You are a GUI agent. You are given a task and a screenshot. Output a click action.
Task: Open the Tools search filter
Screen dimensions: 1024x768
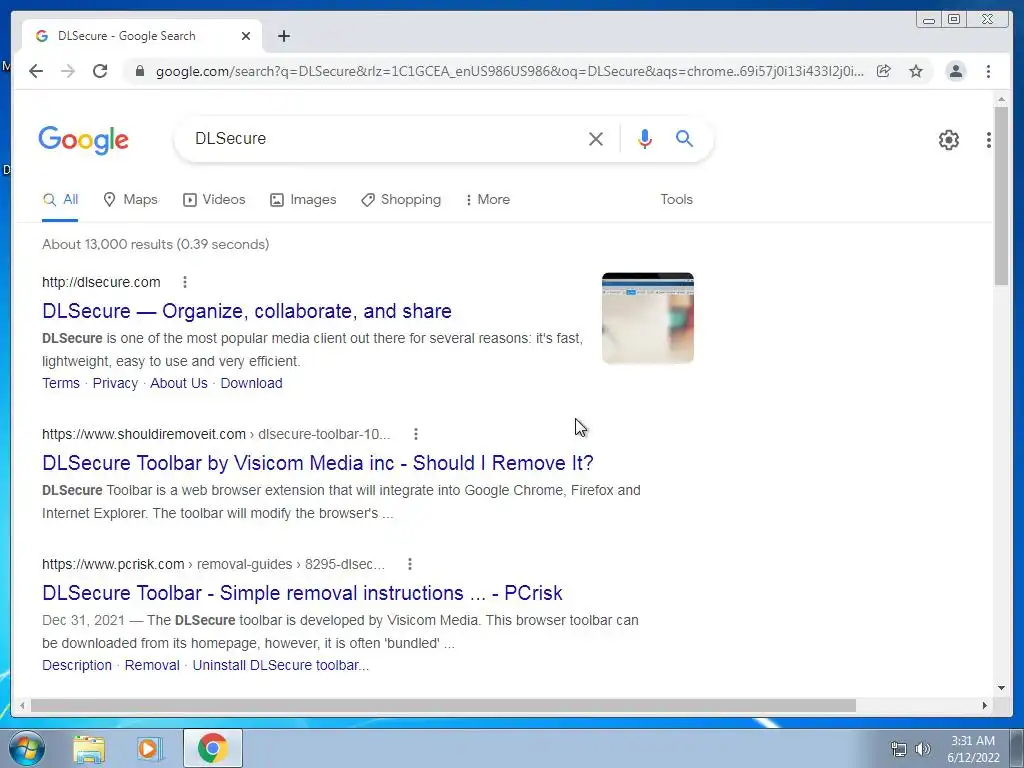tap(676, 200)
